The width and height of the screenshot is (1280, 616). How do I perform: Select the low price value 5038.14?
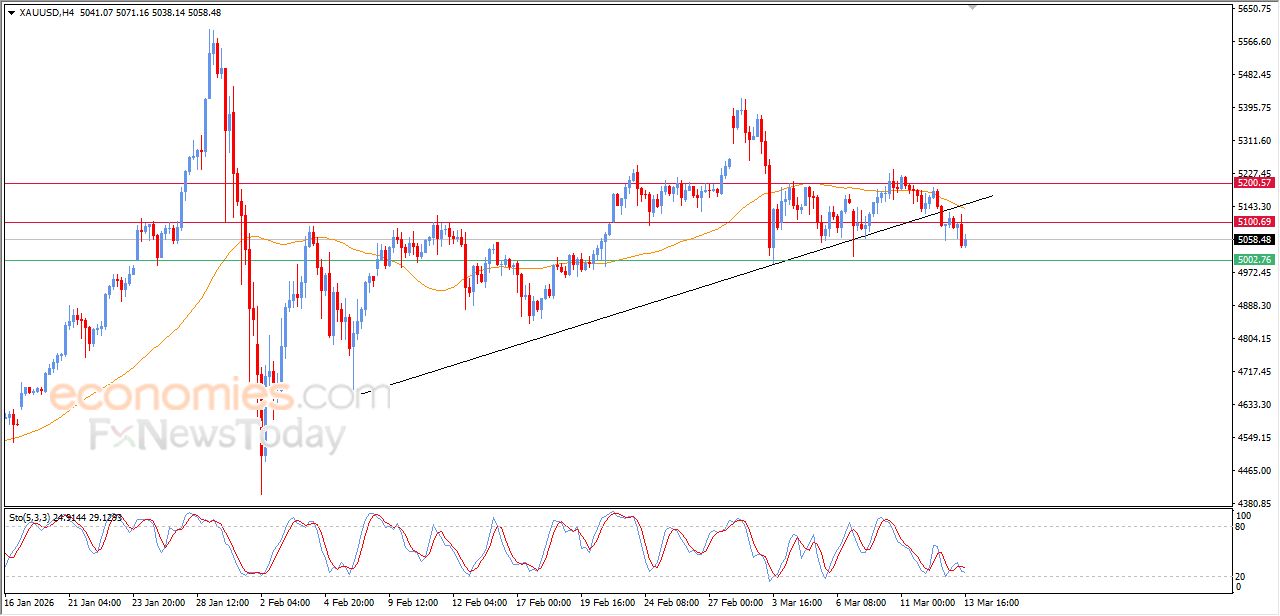167,13
